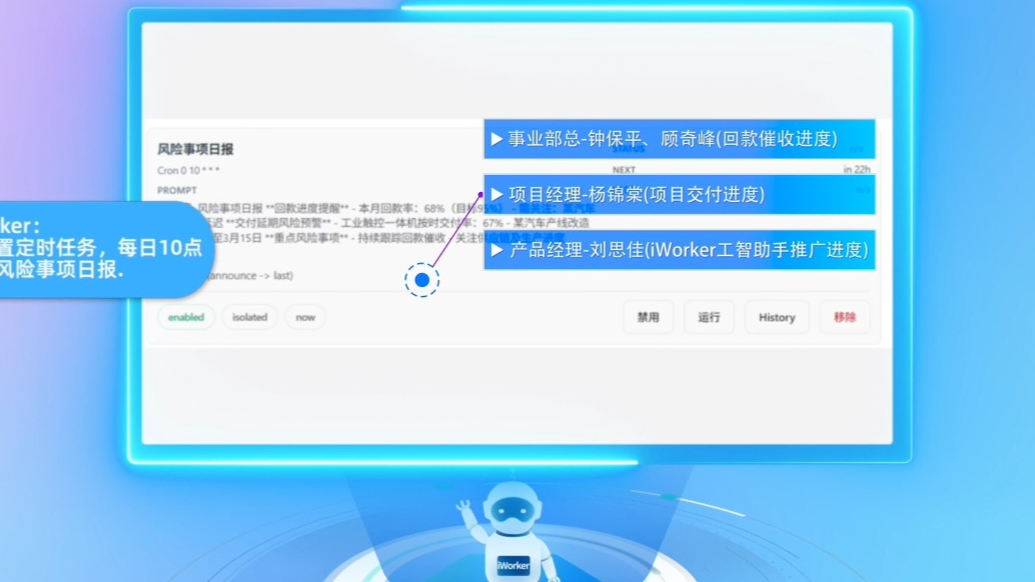Click the 禁用 button

(x=648, y=317)
